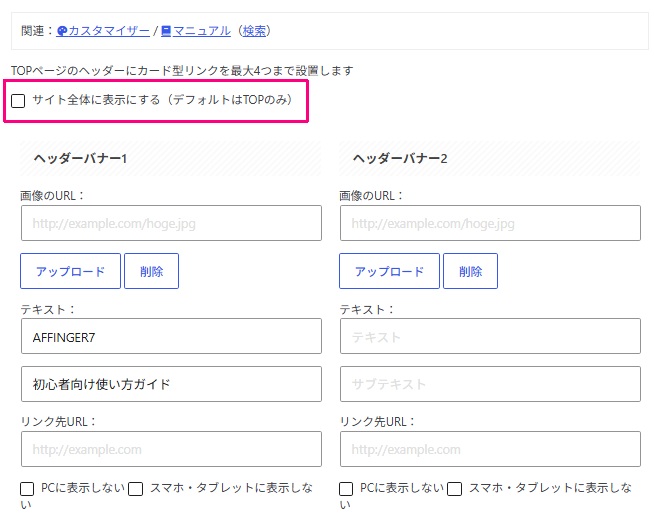Click 削除 button for ヘッダーバナー2
654x525 pixels.
[x=470, y=271]
